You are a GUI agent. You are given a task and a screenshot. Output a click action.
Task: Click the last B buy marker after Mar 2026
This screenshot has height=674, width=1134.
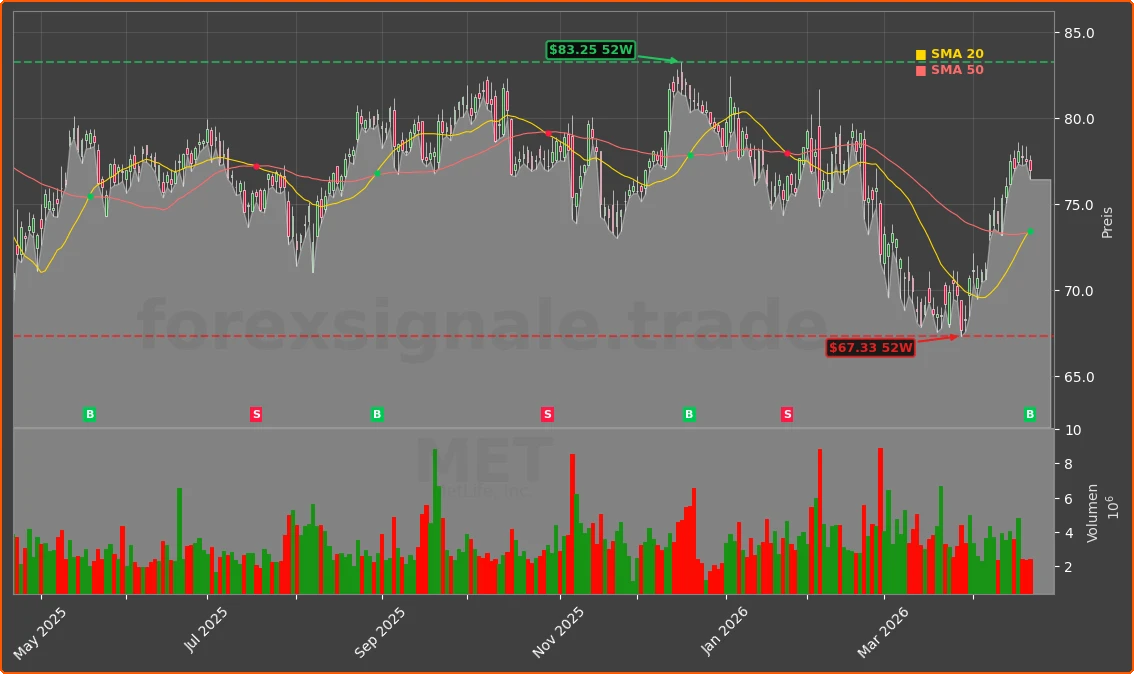1030,414
